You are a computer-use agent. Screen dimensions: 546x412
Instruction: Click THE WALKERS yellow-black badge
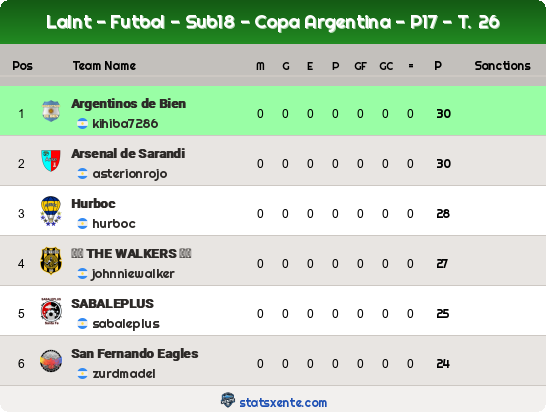51,261
